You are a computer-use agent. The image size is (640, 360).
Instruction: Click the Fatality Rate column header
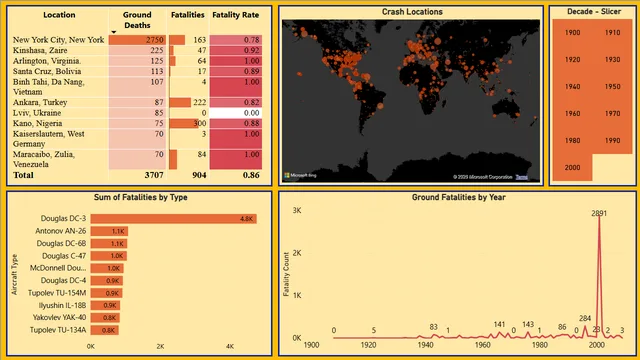(236, 15)
